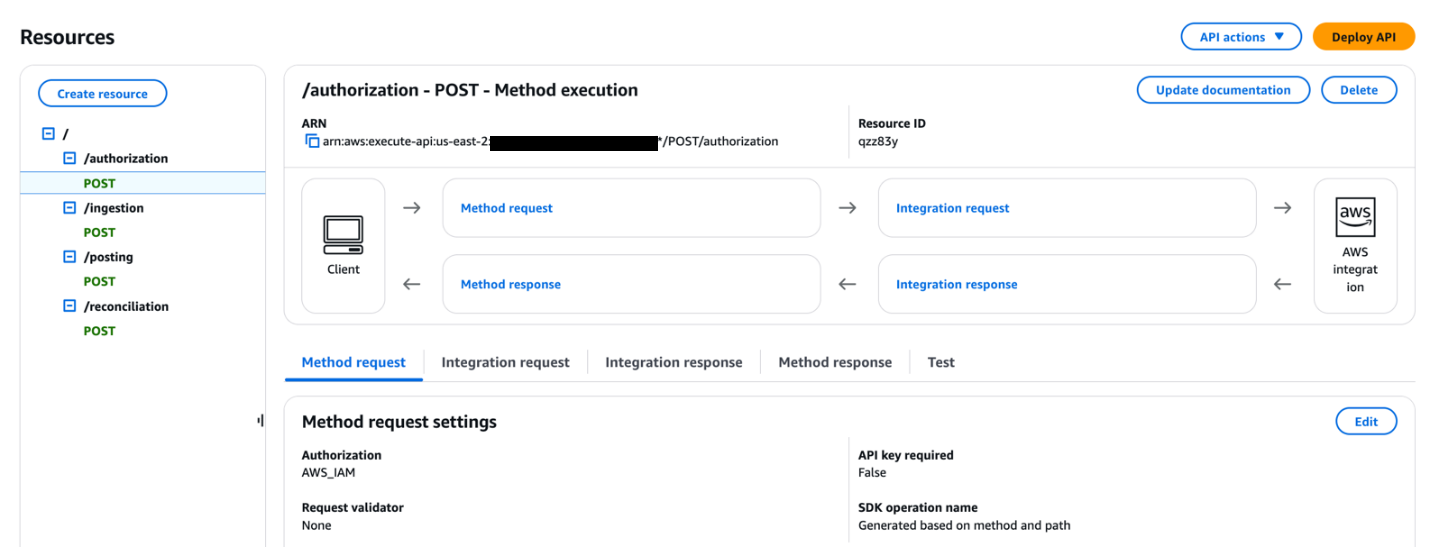Screen dimensions: 1430x547
Task: Open the API actions dropdown
Action: click(1241, 37)
